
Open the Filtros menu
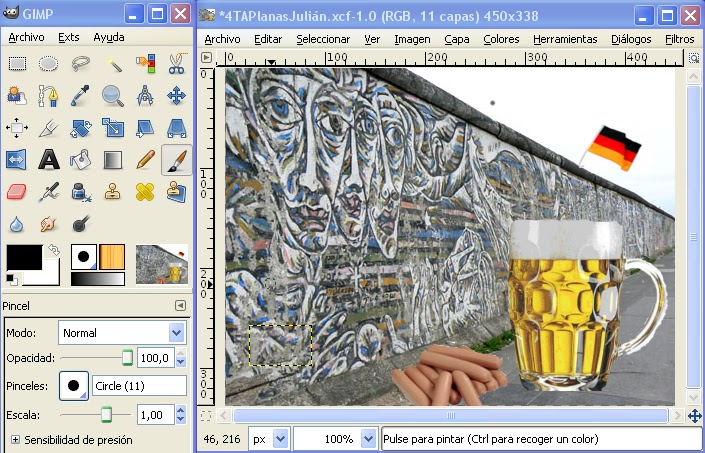tap(679, 40)
